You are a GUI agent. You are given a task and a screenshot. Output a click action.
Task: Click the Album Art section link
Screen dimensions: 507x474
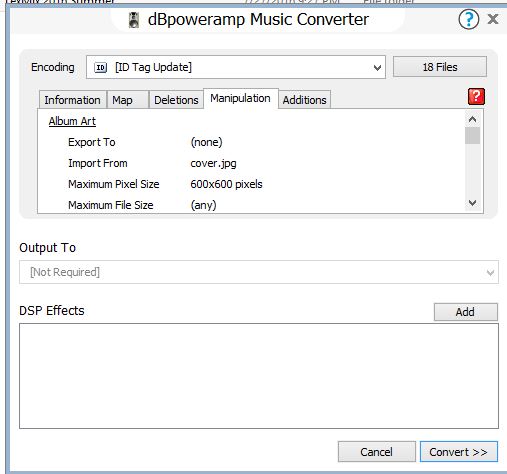pyautogui.click(x=72, y=121)
